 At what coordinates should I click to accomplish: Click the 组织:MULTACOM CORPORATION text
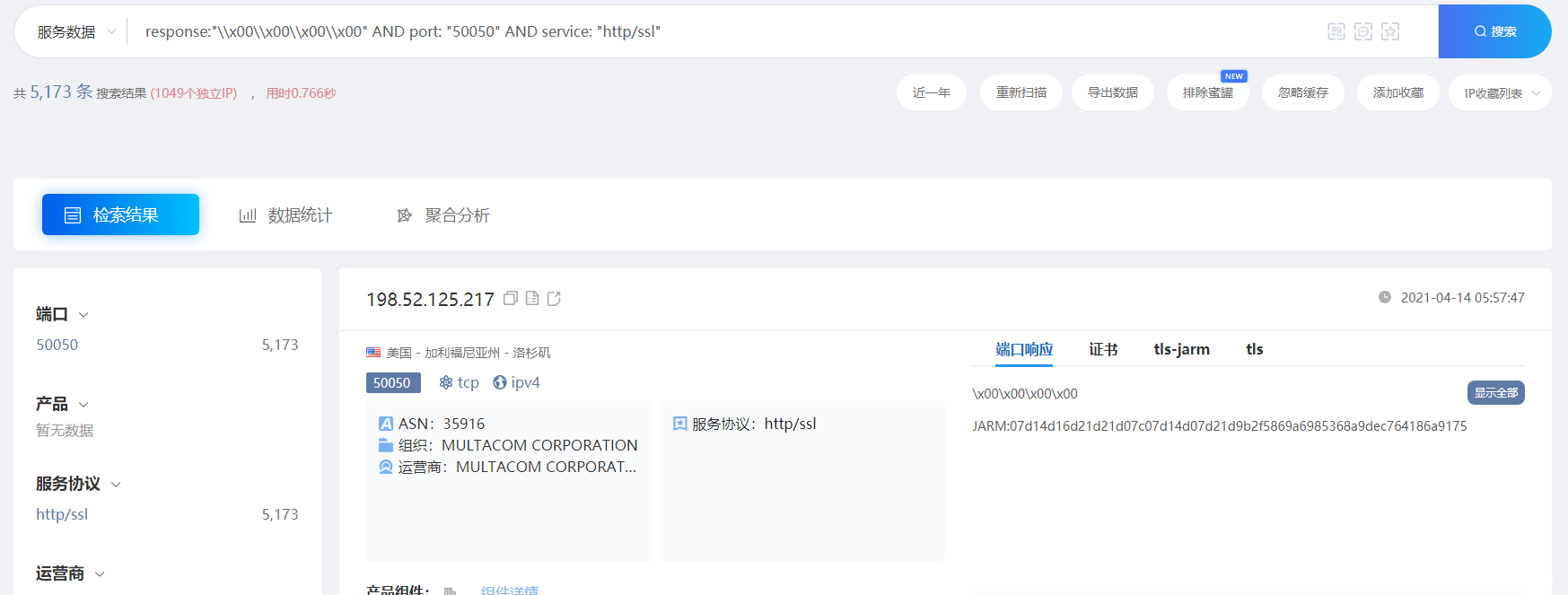(x=518, y=445)
